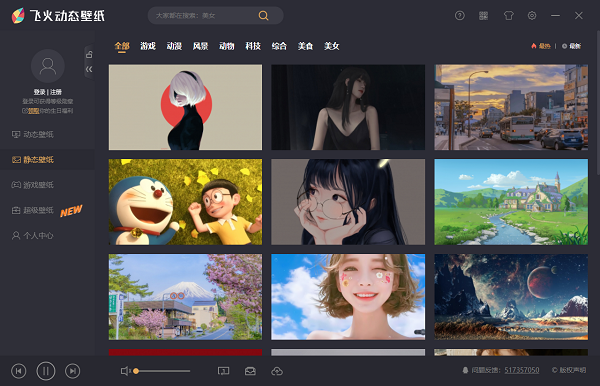
Task: Open the skin shirt icon
Action: pos(508,15)
